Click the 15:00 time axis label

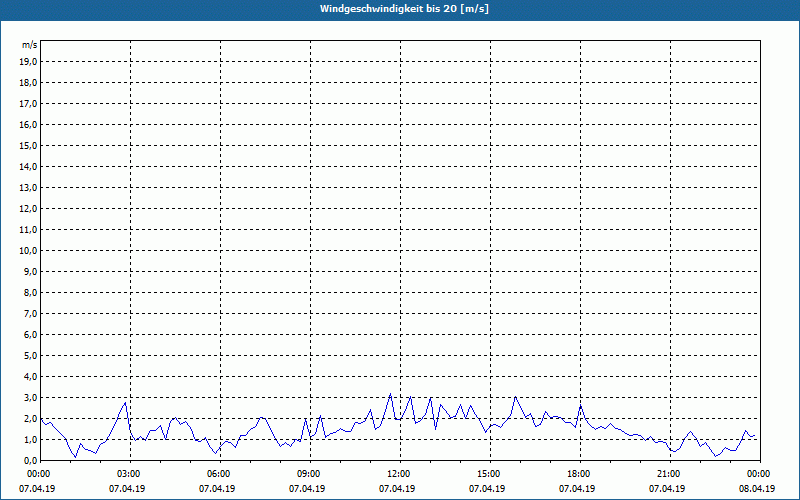pyautogui.click(x=490, y=474)
